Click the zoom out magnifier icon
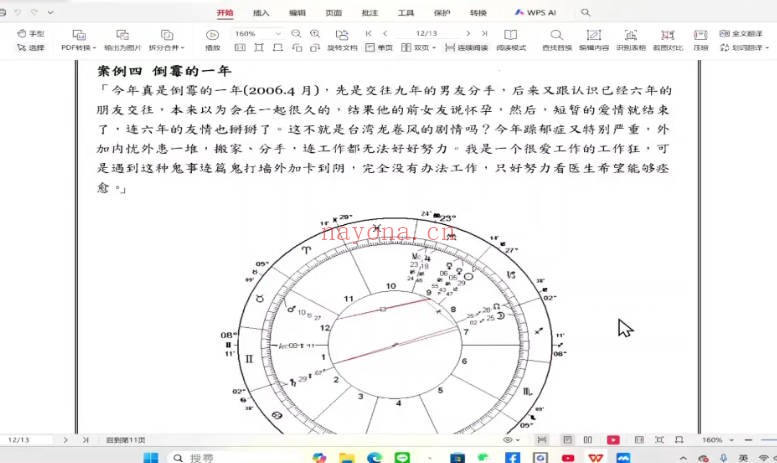Image resolution: width=777 pixels, height=463 pixels. coord(296,33)
